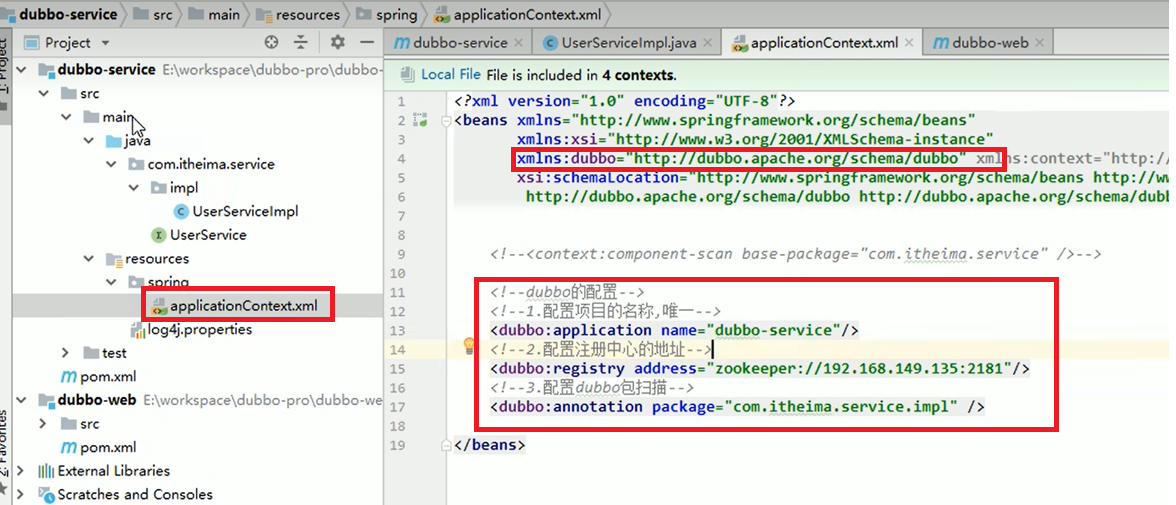
Task: Click the spring breadcrumb
Action: tap(387, 14)
